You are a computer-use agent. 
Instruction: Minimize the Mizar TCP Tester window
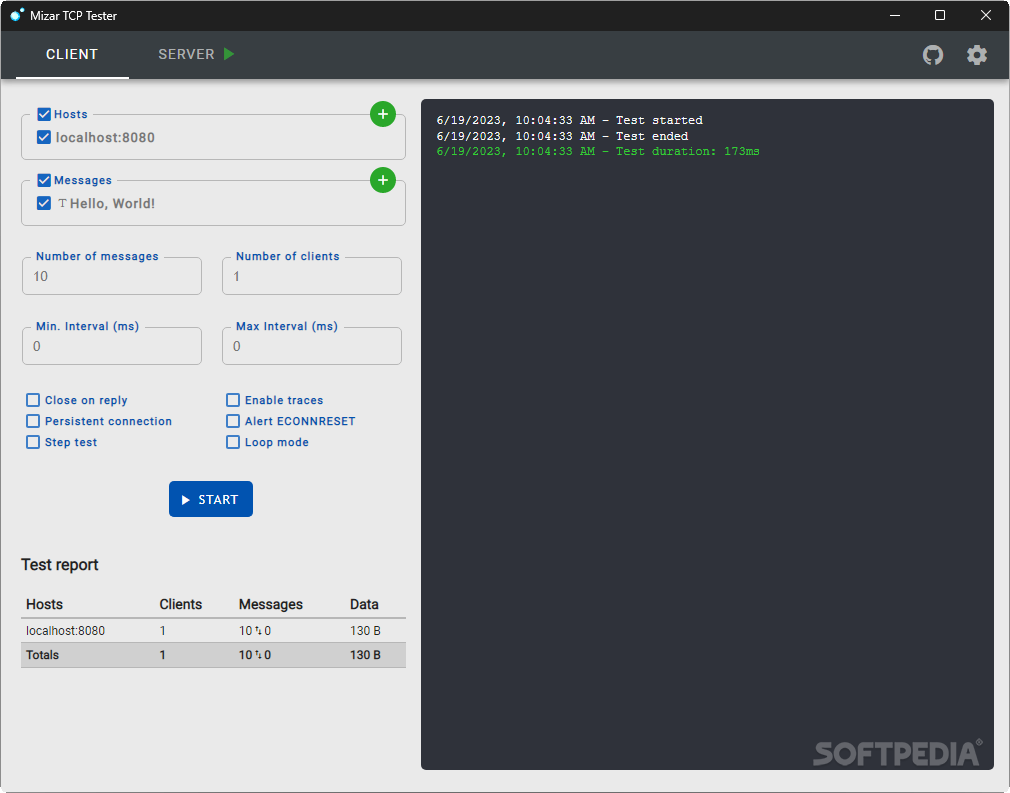pyautogui.click(x=895, y=15)
